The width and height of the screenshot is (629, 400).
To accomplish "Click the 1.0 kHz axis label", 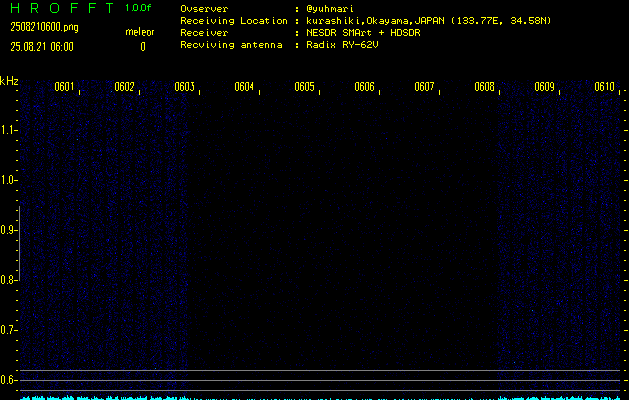I will 7,180.
